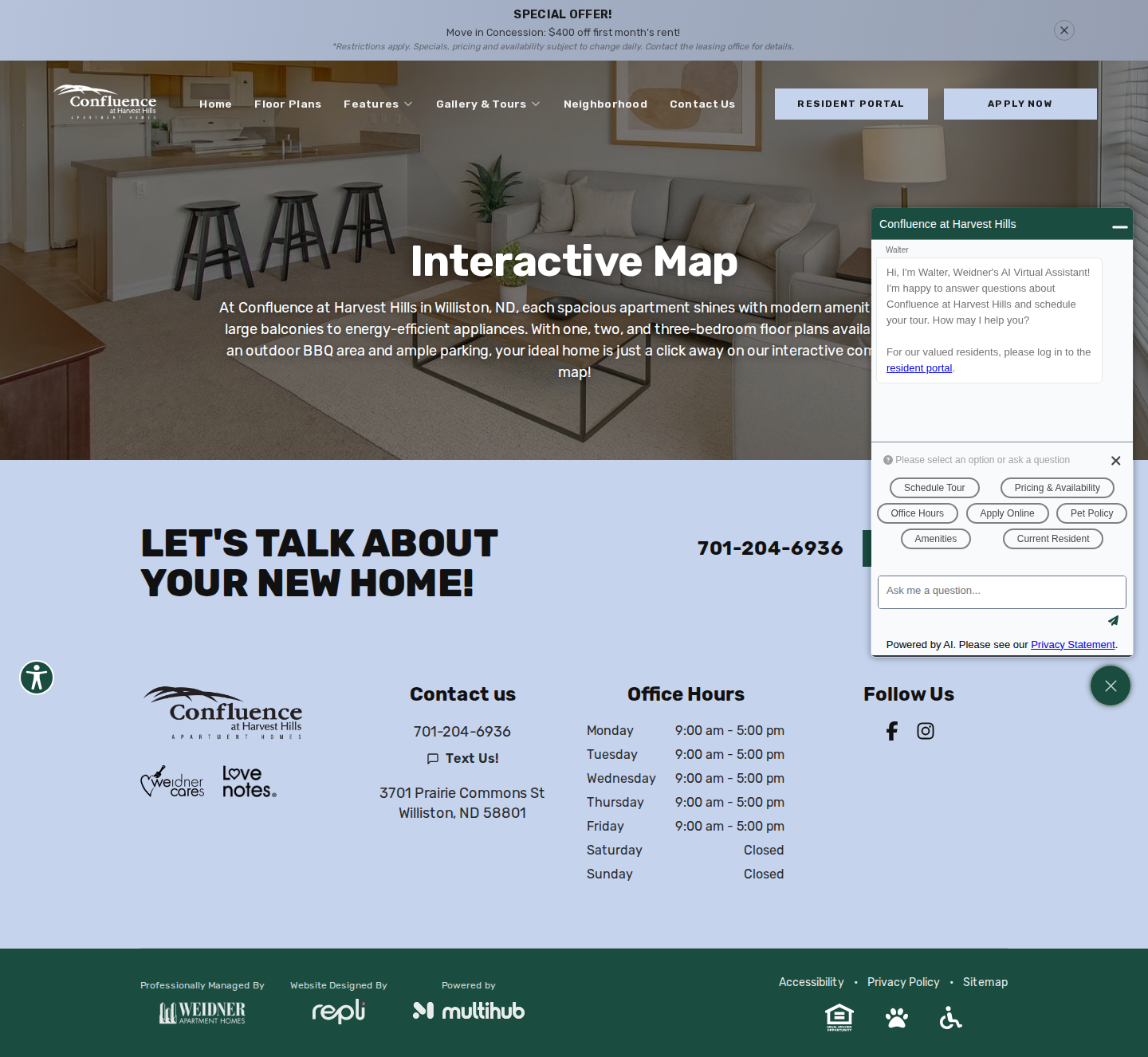Minimize the Walter chat window

[1120, 226]
